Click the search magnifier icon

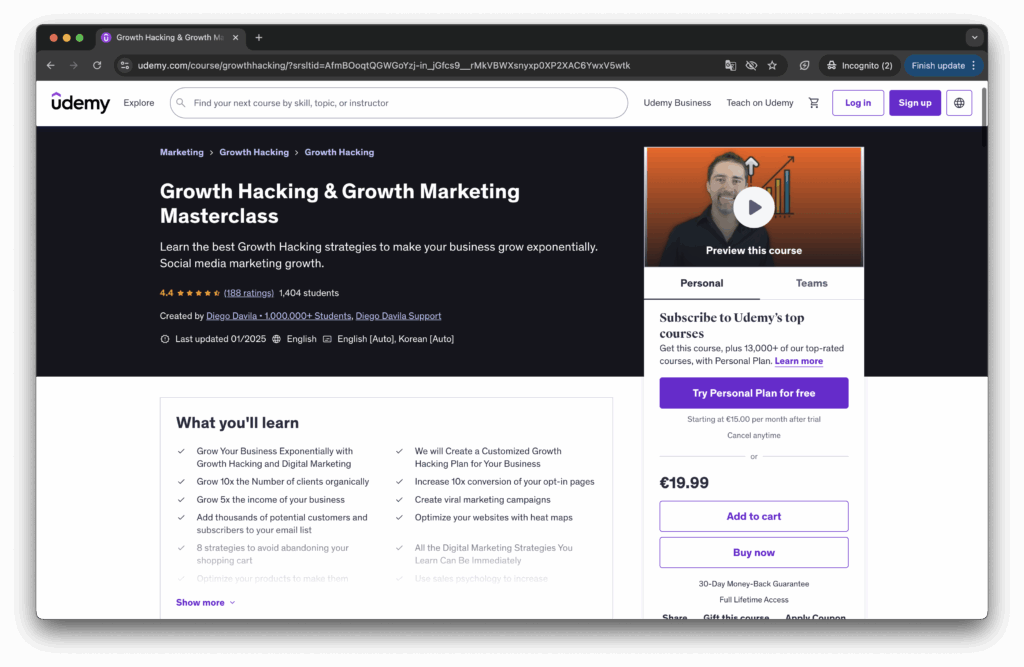(181, 103)
